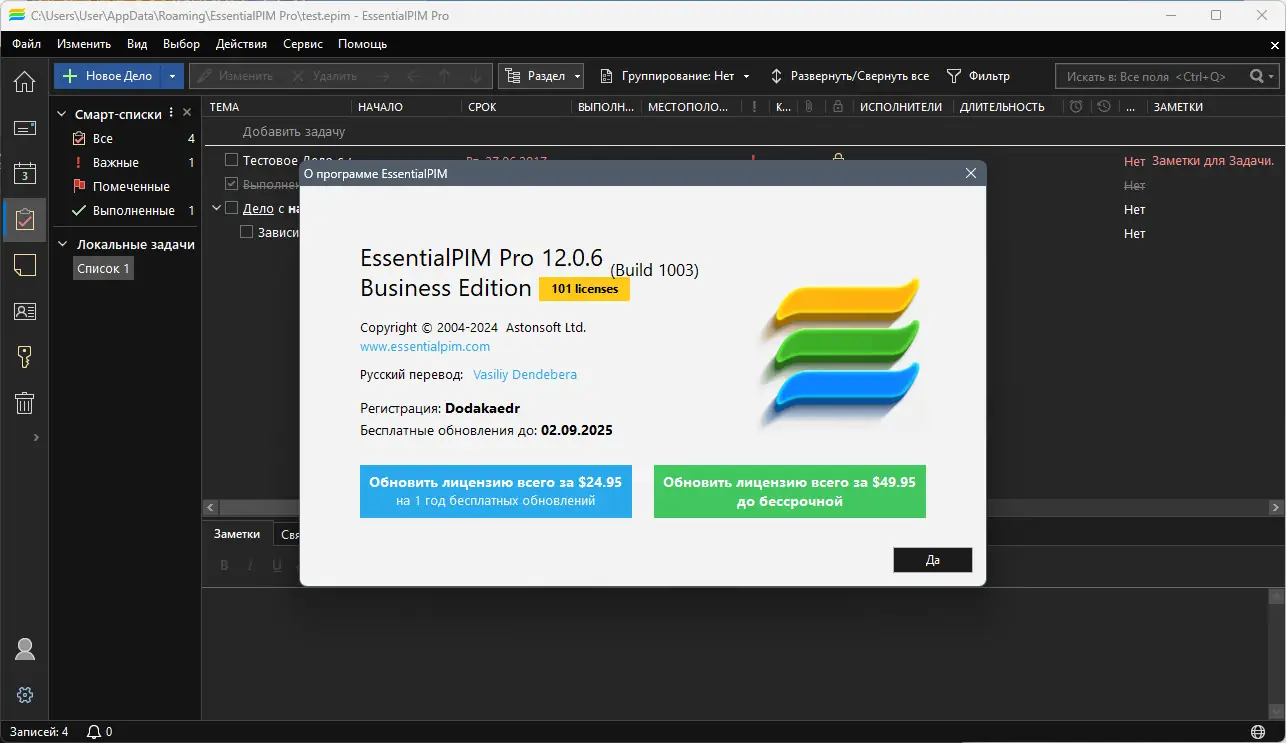Open the Contacts module icon
1286x743 pixels.
coord(24,311)
